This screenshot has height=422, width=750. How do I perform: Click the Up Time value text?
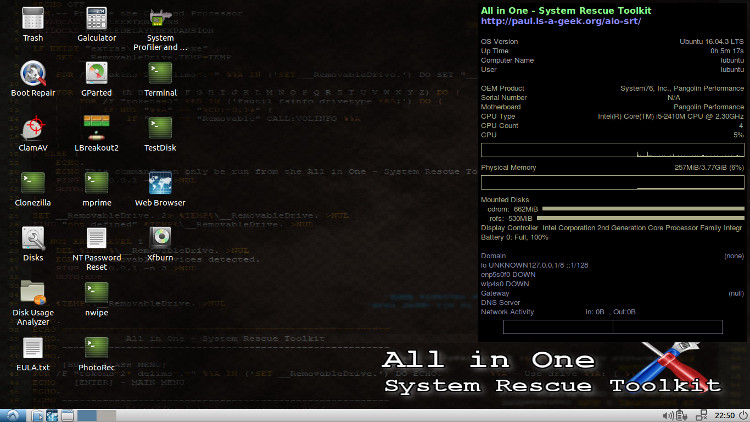click(x=727, y=51)
